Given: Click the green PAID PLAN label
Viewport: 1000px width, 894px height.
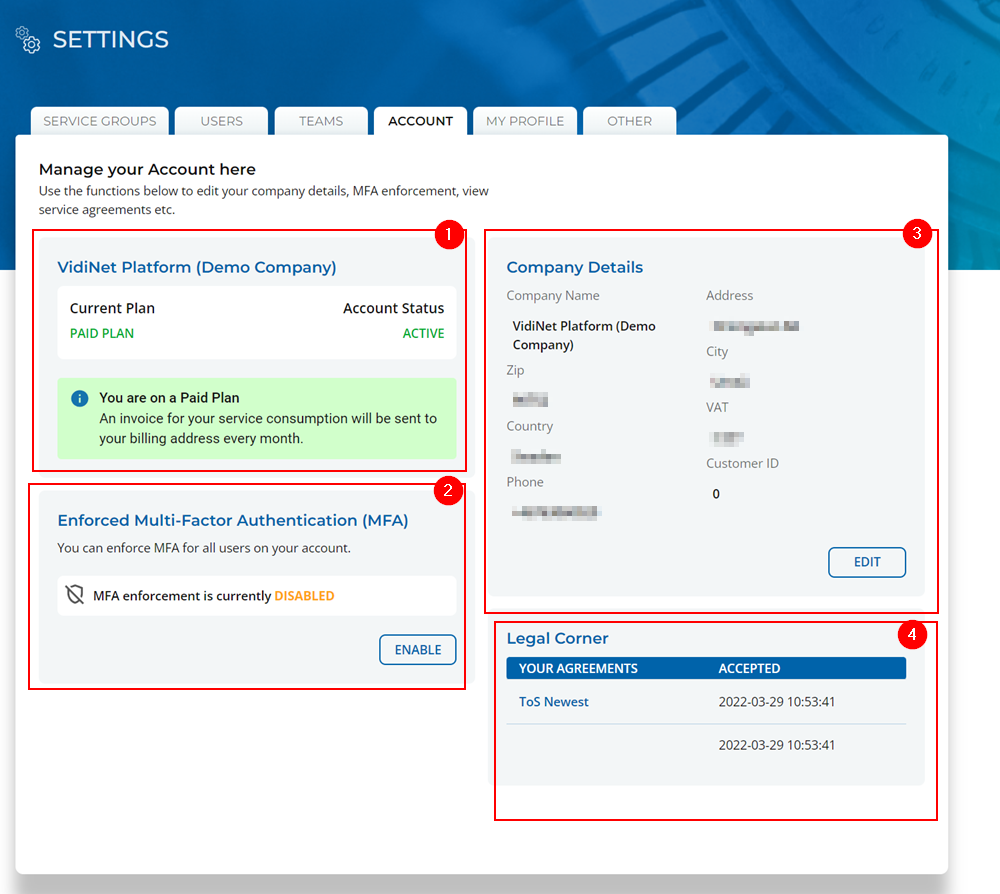Looking at the screenshot, I should [102, 334].
